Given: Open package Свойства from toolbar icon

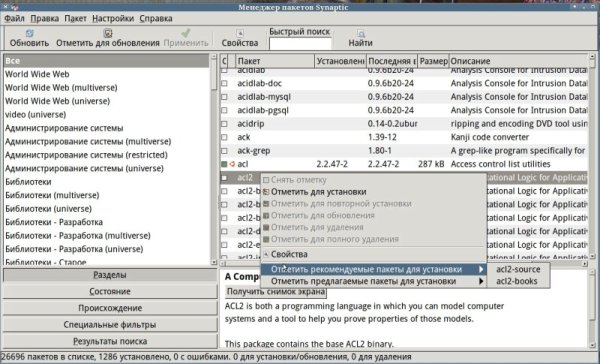Looking at the screenshot, I should [x=240, y=33].
